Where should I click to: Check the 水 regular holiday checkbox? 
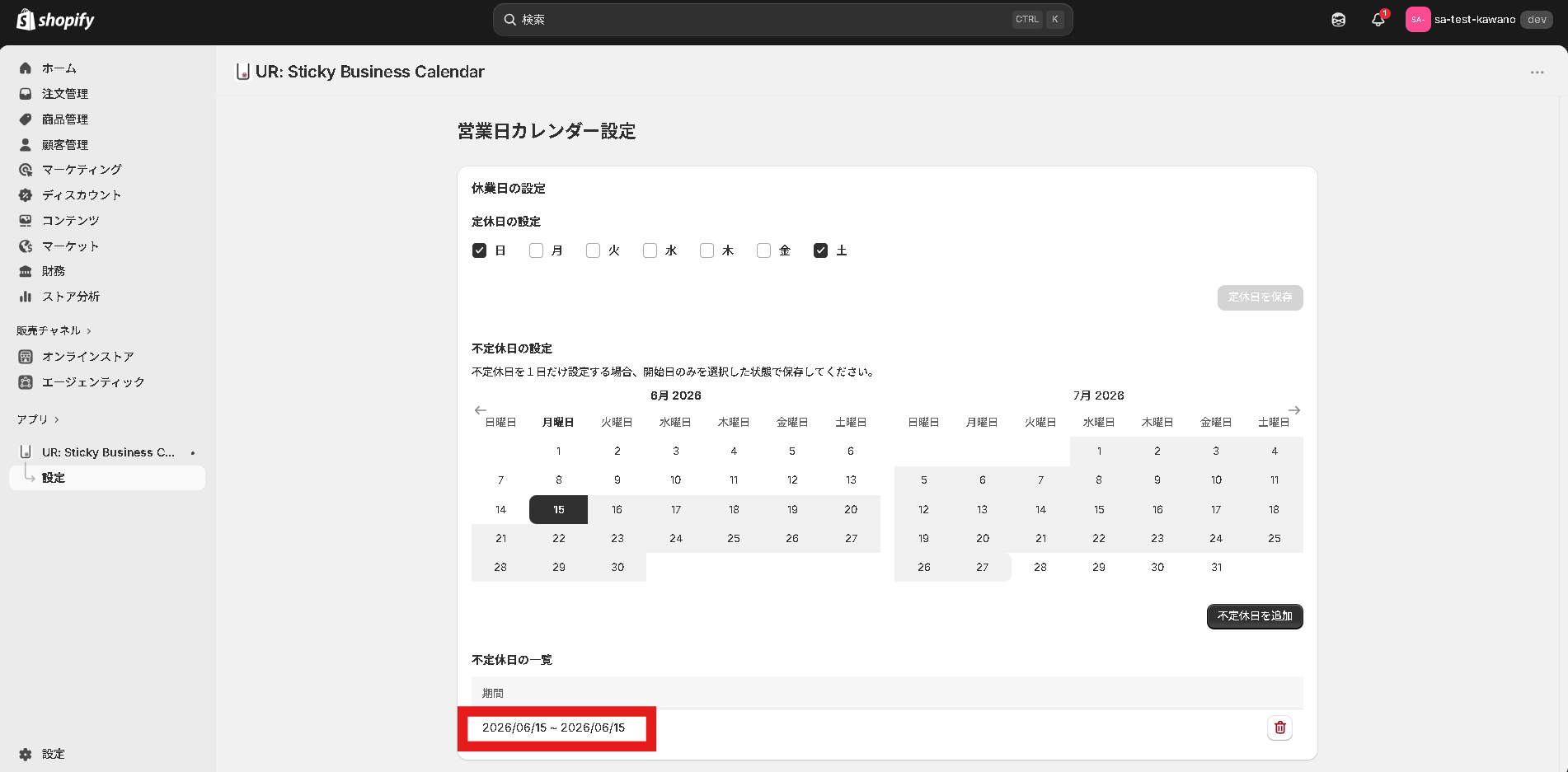[650, 250]
